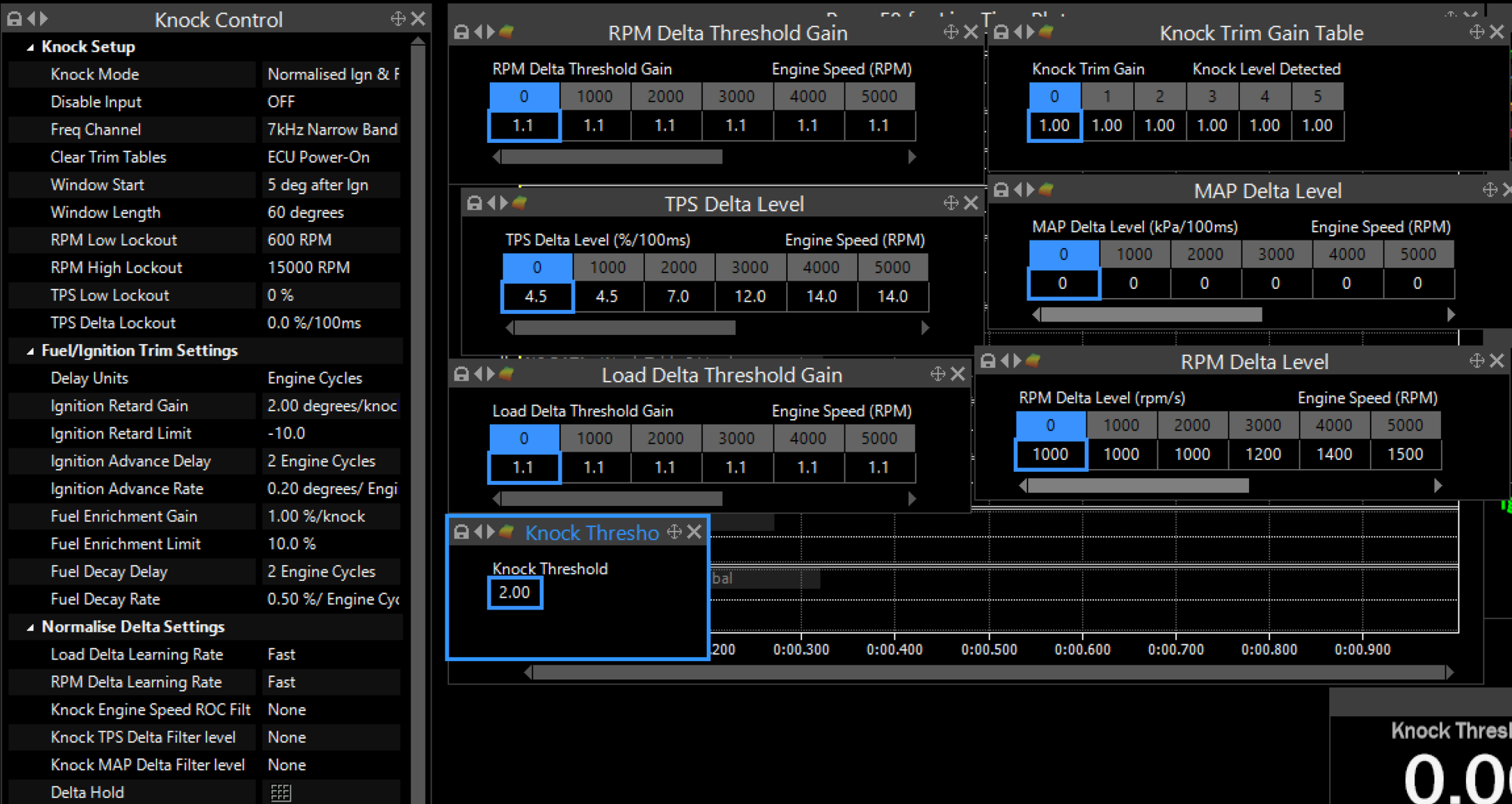This screenshot has width=1512, height=804.
Task: Click the next arrow in Knock Trim Gain Table header
Action: point(1030,32)
